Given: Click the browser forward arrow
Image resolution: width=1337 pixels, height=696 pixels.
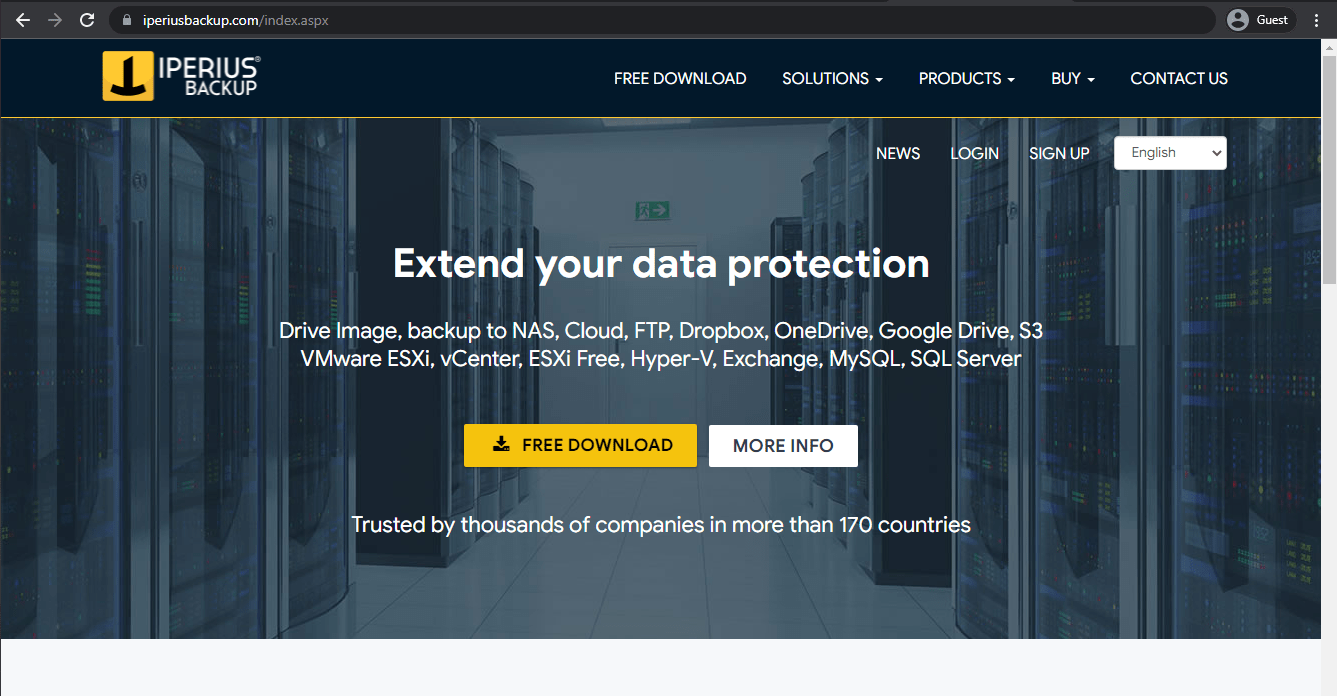Looking at the screenshot, I should 55,20.
